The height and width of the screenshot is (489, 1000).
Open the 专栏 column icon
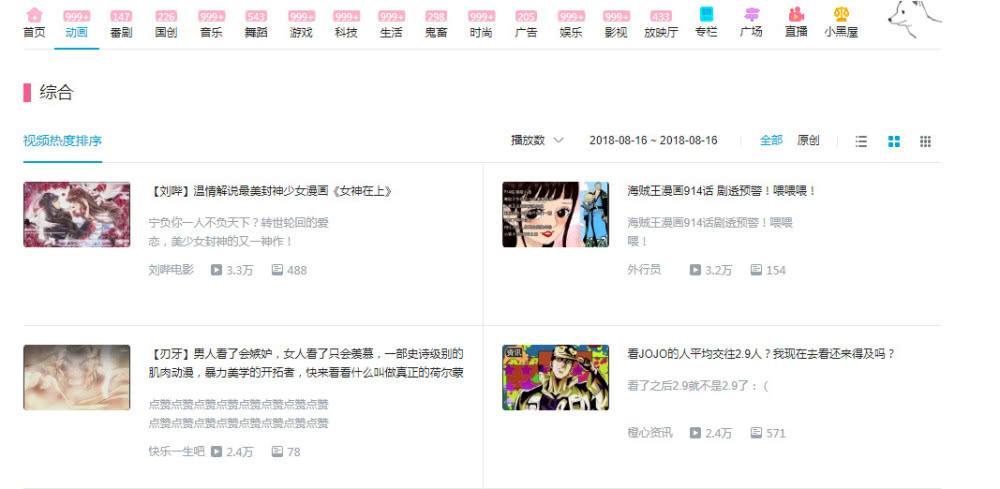pos(707,14)
